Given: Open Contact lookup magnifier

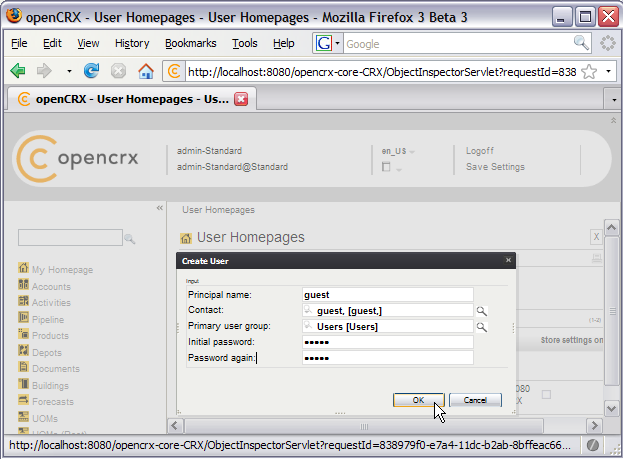Looking at the screenshot, I should tap(482, 311).
